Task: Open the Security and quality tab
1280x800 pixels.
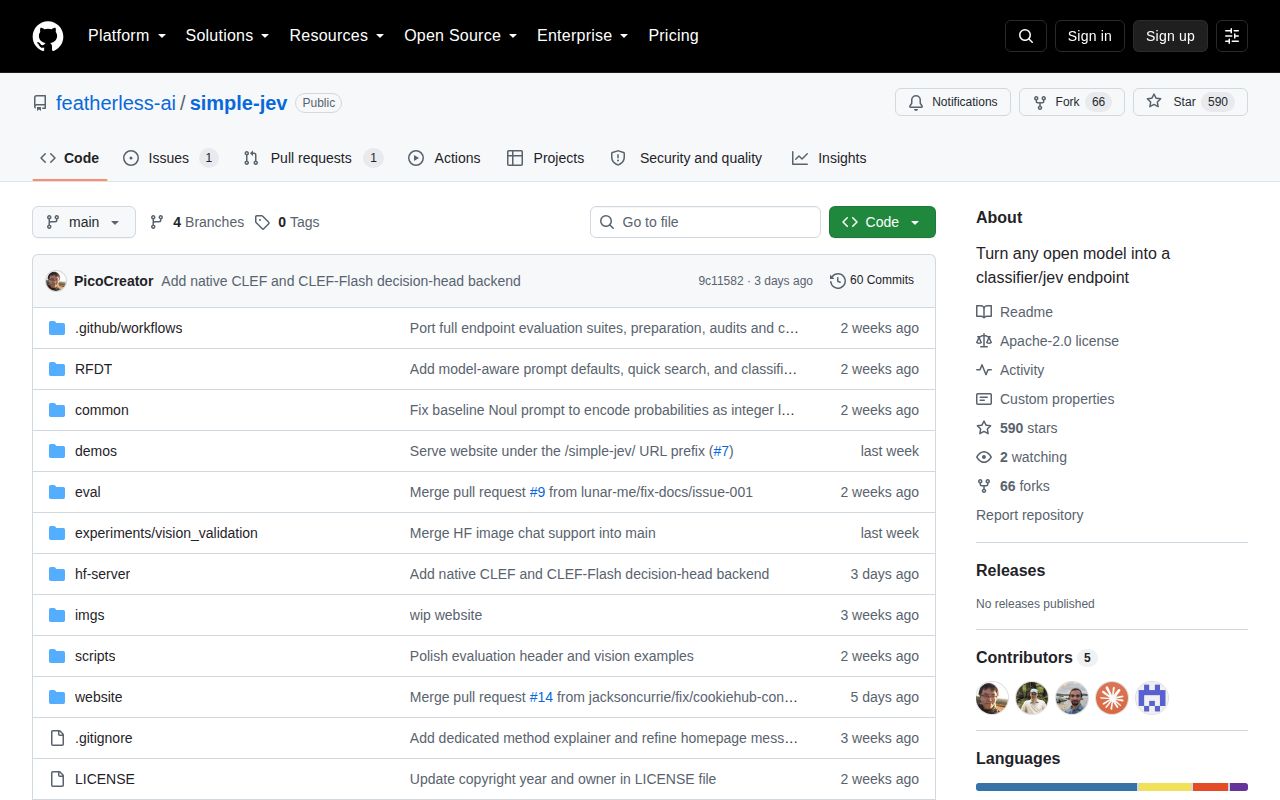Action: [x=686, y=158]
